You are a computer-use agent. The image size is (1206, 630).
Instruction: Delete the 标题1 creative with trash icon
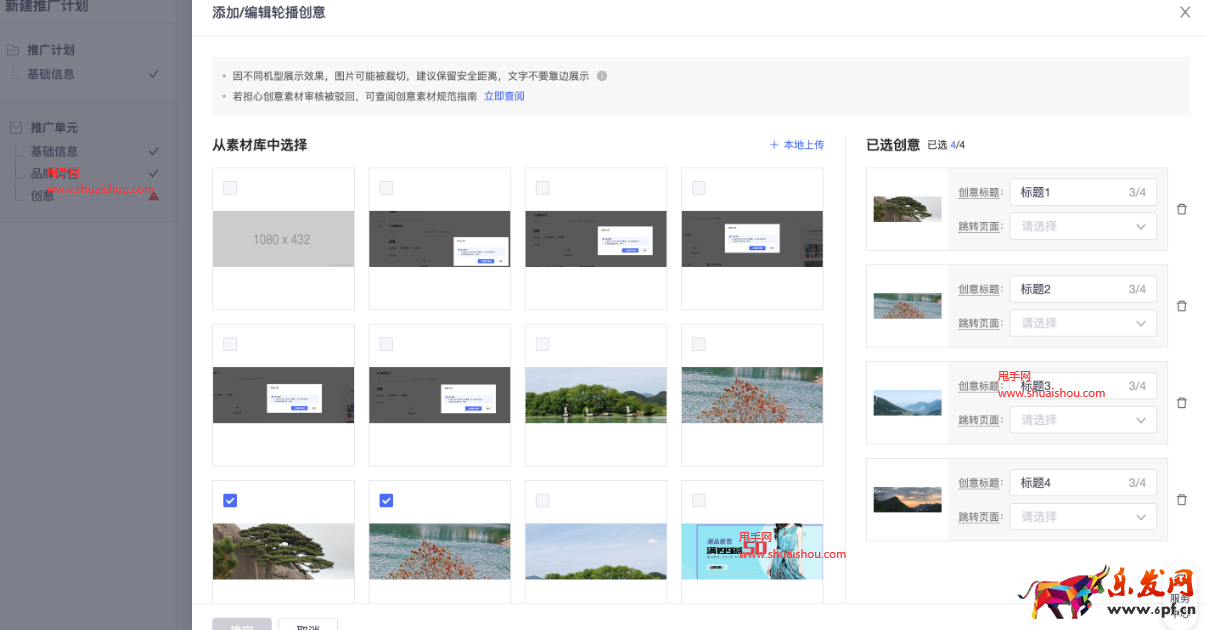click(1181, 209)
